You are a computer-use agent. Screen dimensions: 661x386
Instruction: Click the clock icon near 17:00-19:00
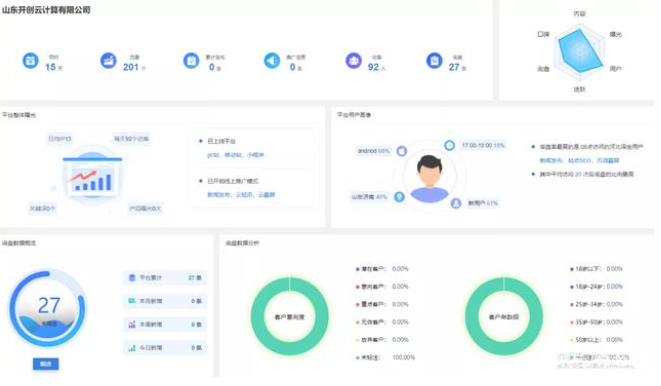point(449,145)
